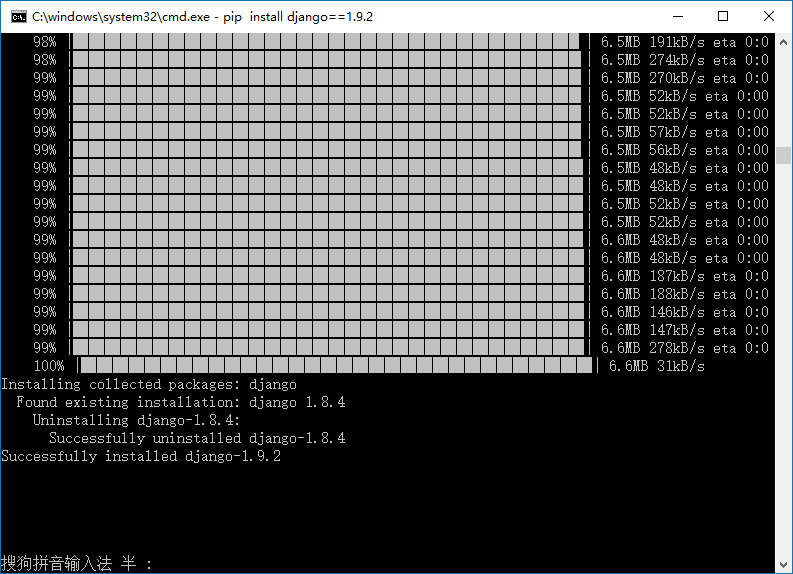Click the '270kB/s' download speed text
Screen dimensions: 793x574
[677, 78]
